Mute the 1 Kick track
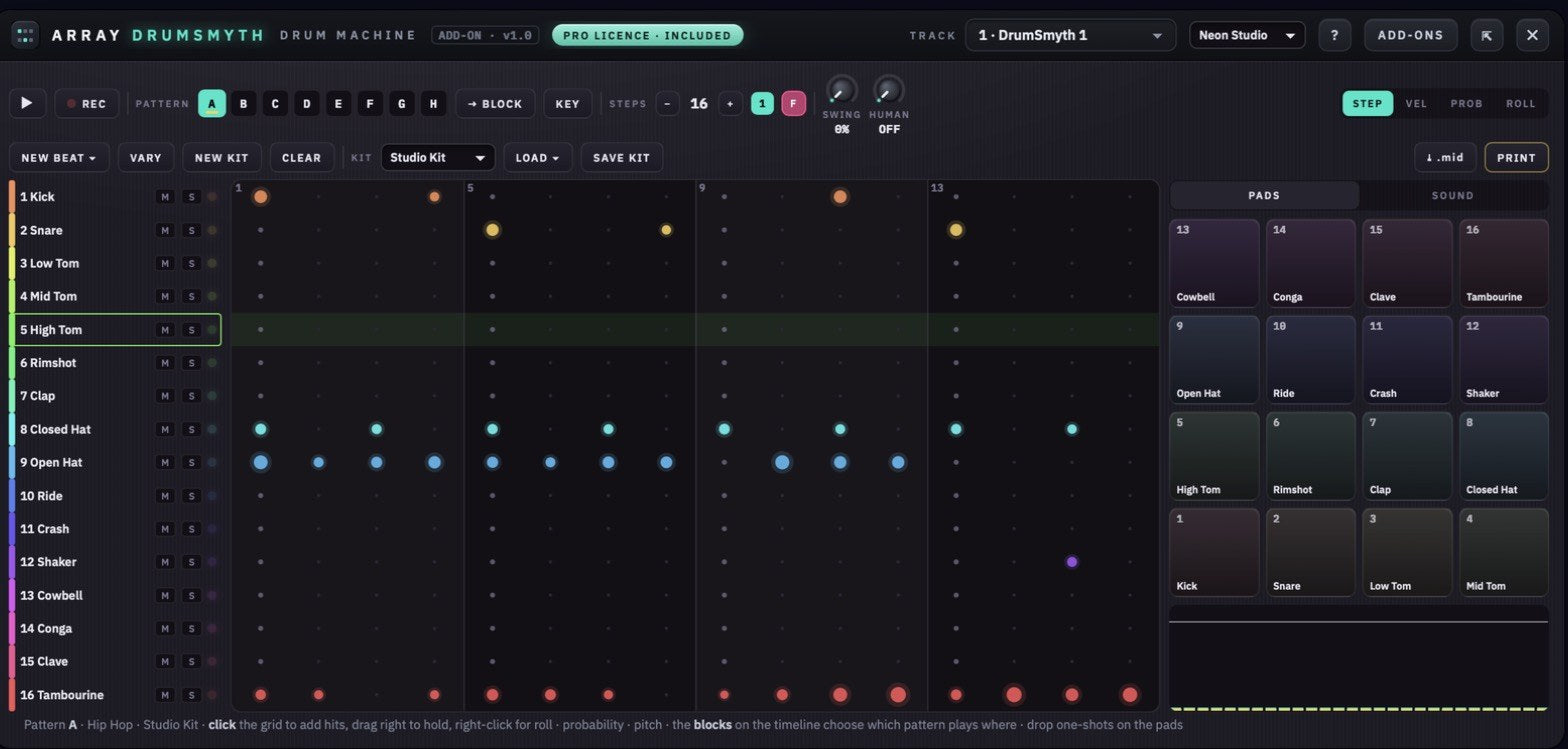 165,197
